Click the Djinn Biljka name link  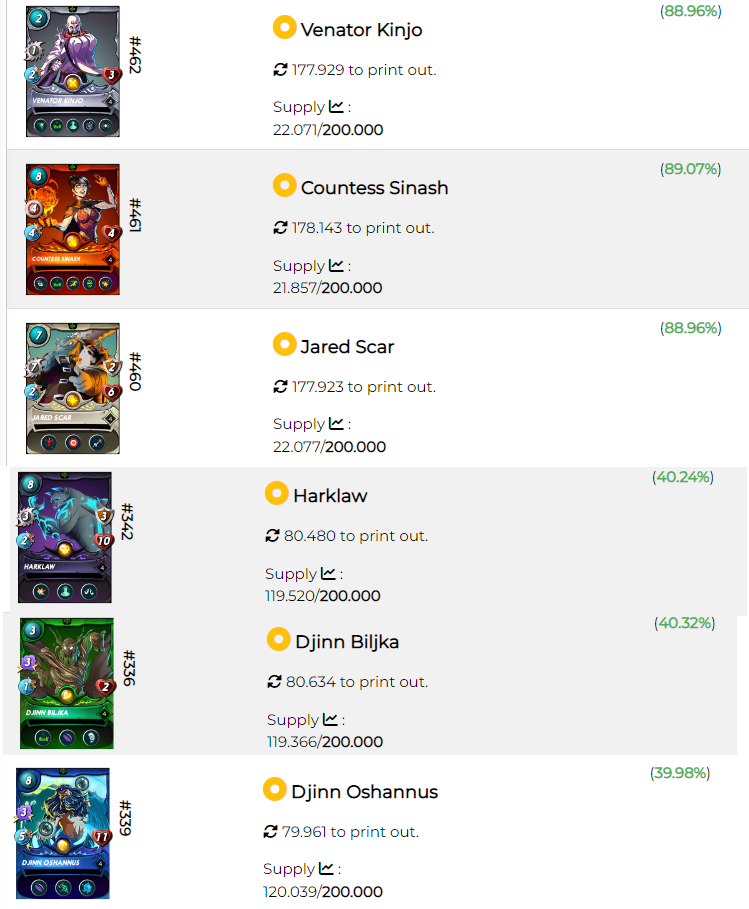tap(347, 642)
